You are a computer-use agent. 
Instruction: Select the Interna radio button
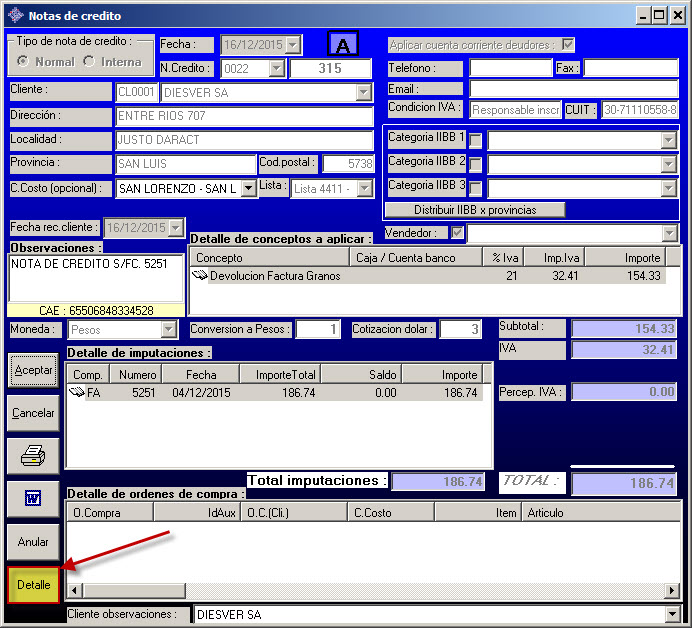pos(89,62)
